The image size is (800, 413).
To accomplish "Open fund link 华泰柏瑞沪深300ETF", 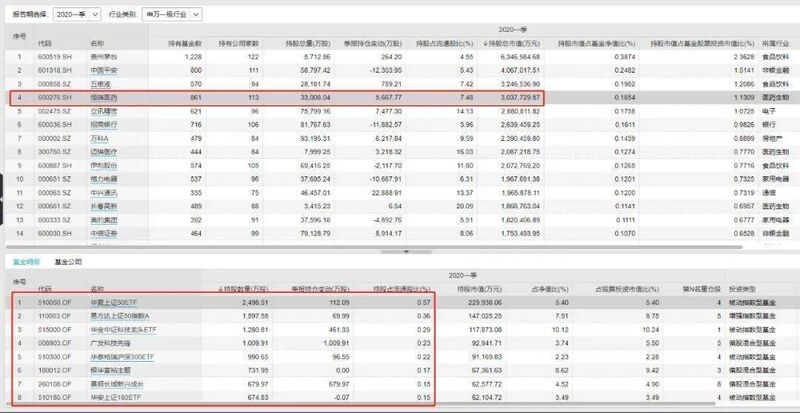I will pos(122,357).
